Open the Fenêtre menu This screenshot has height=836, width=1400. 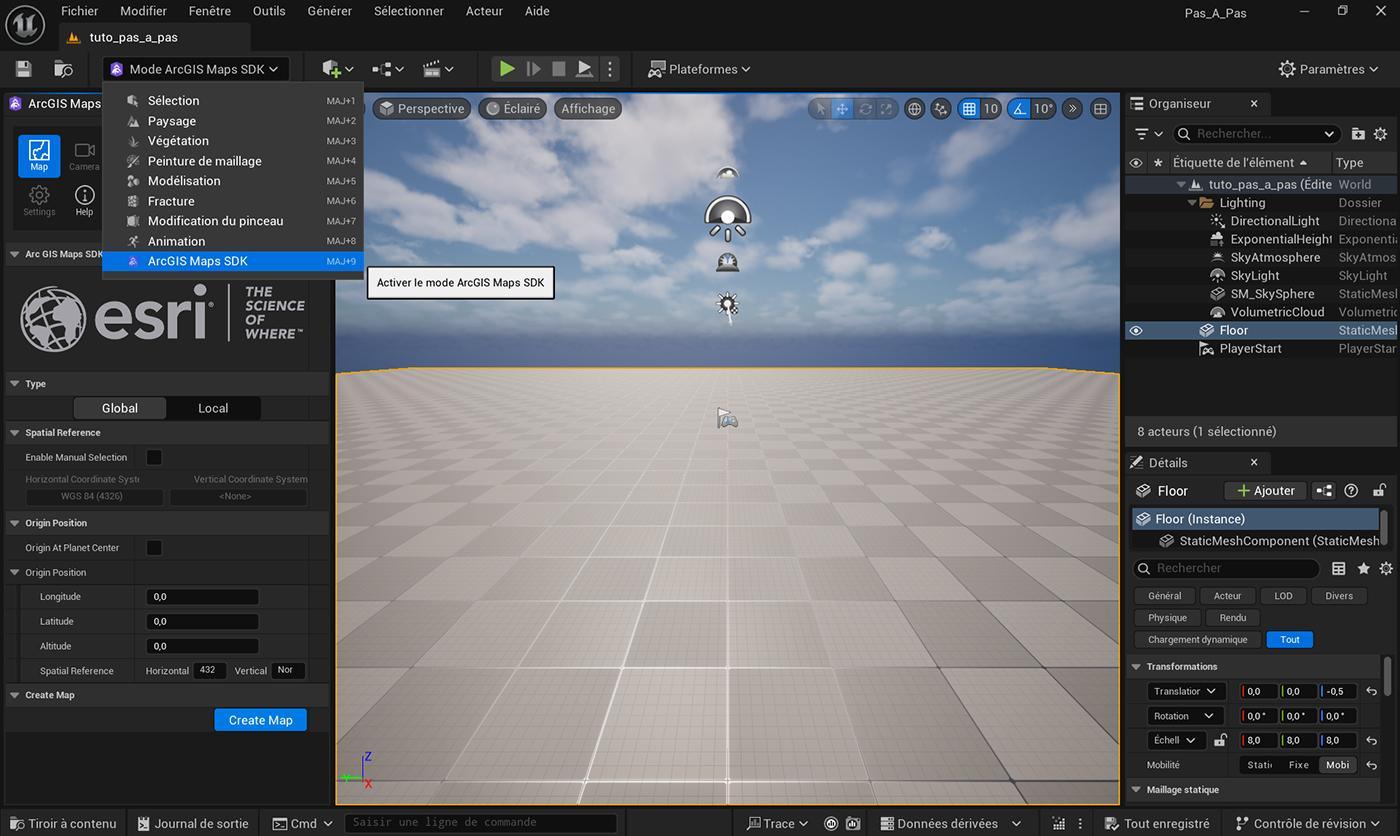tap(209, 11)
